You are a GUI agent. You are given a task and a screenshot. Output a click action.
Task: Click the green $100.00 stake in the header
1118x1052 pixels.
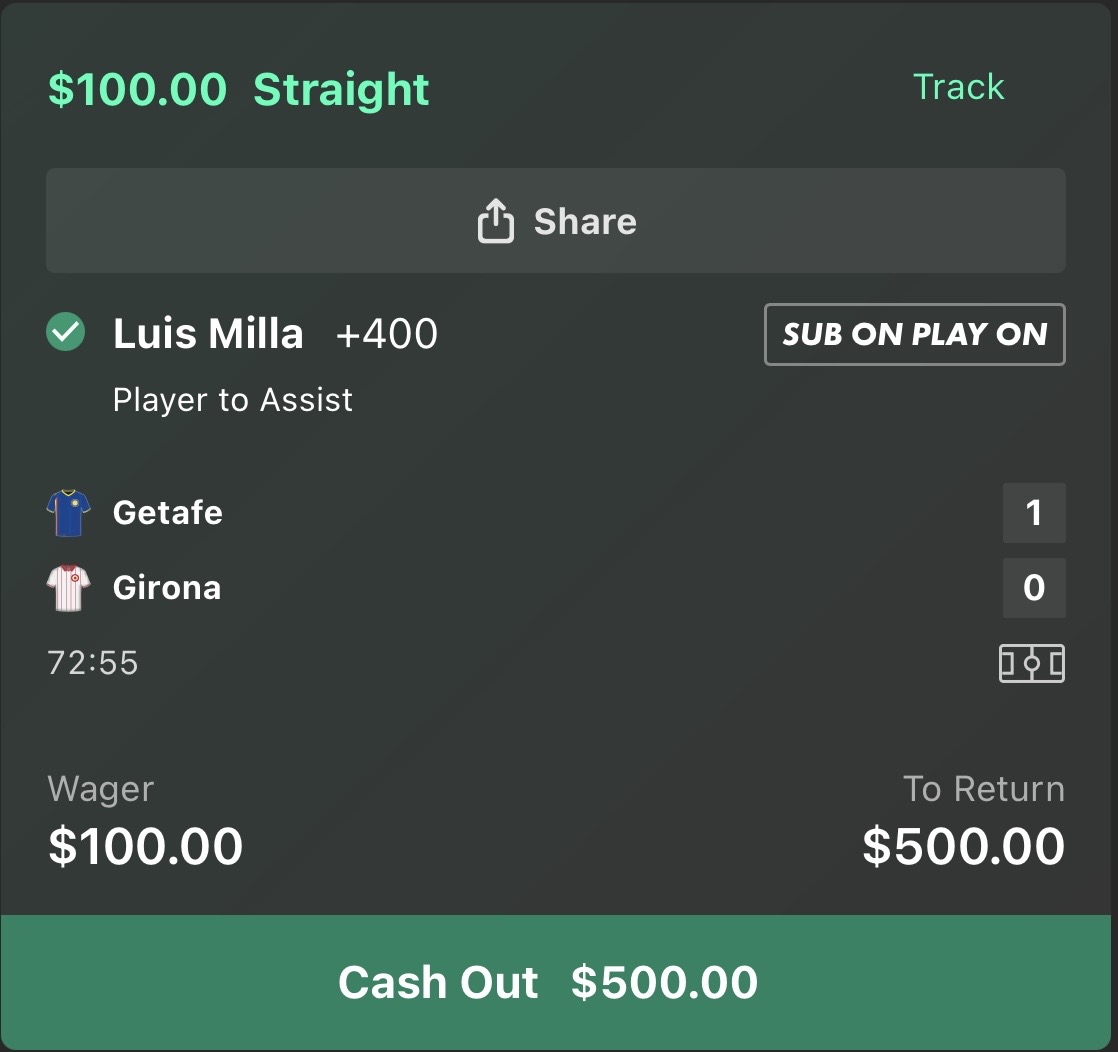click(x=138, y=90)
